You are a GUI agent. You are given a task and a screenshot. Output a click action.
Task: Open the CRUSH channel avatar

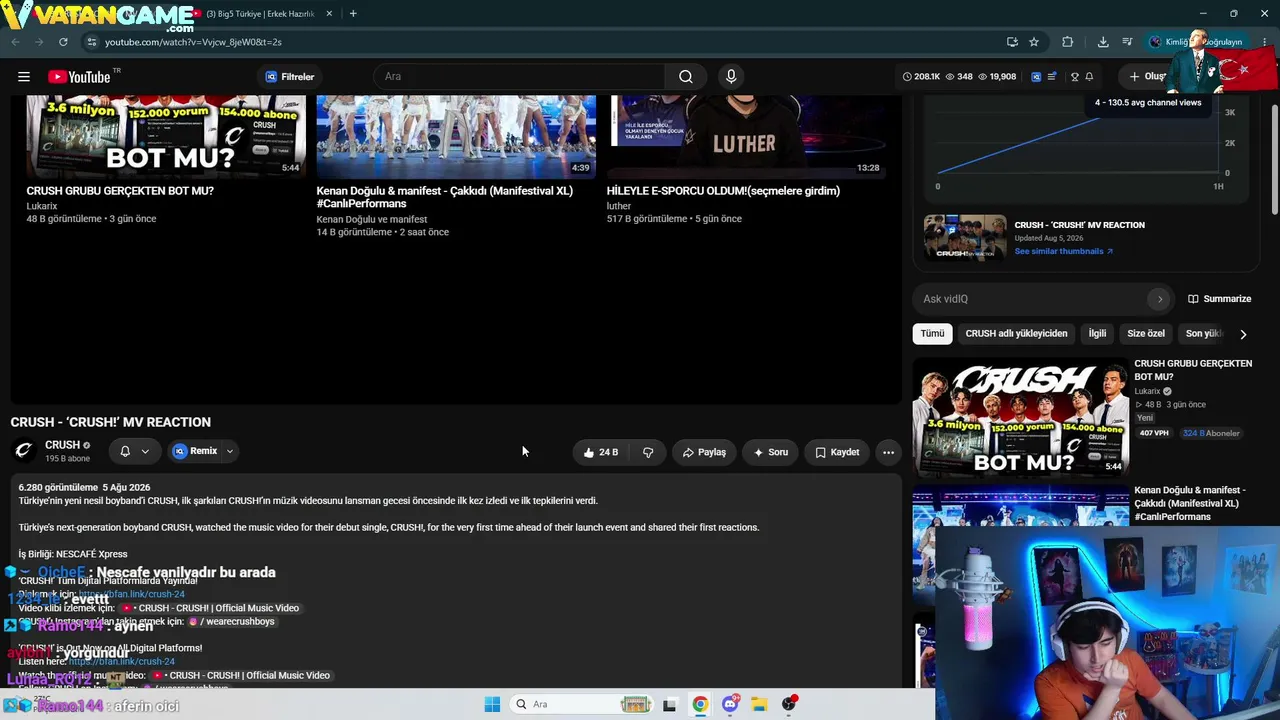24,451
